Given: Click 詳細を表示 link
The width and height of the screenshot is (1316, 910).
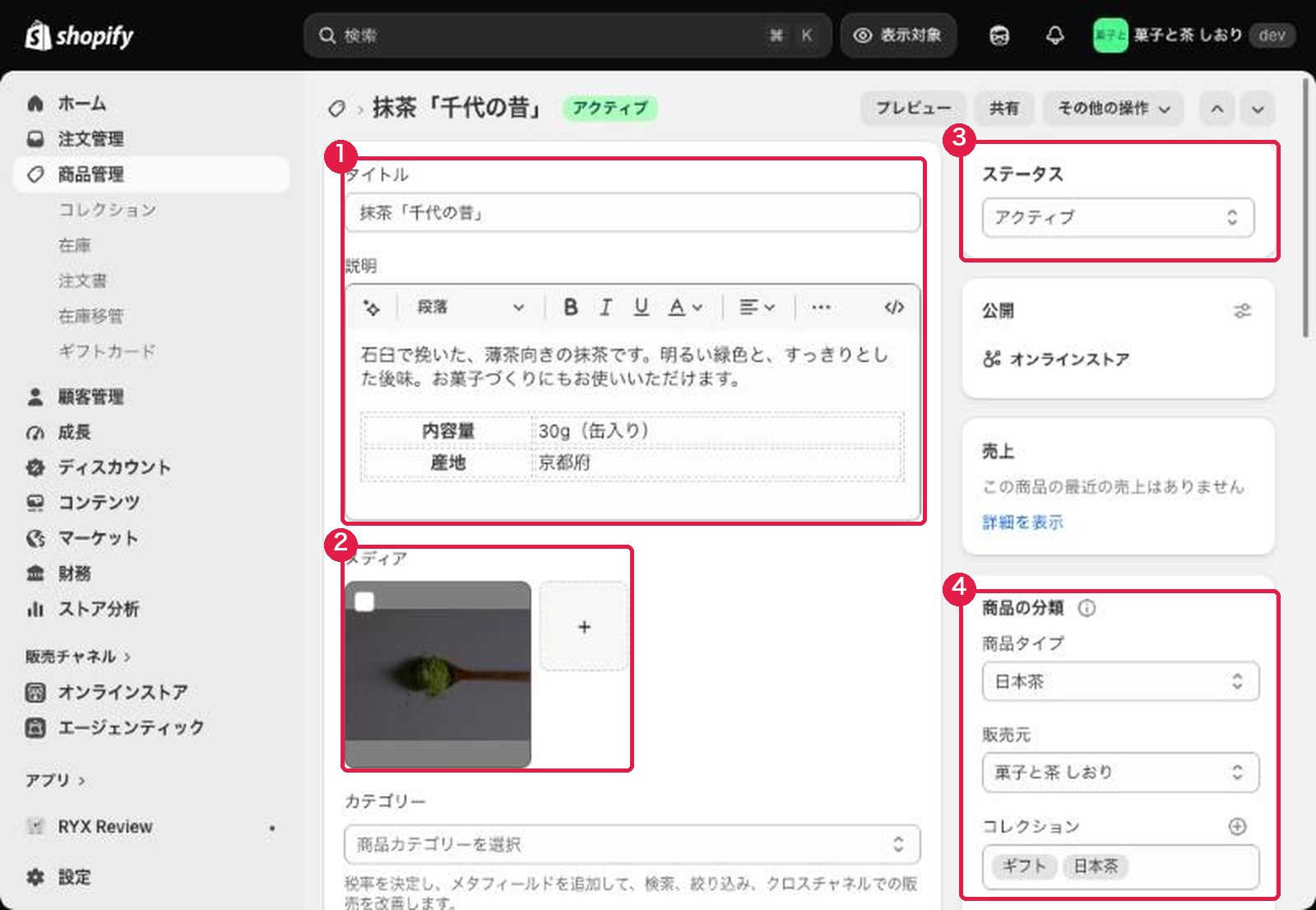Looking at the screenshot, I should tap(1022, 522).
